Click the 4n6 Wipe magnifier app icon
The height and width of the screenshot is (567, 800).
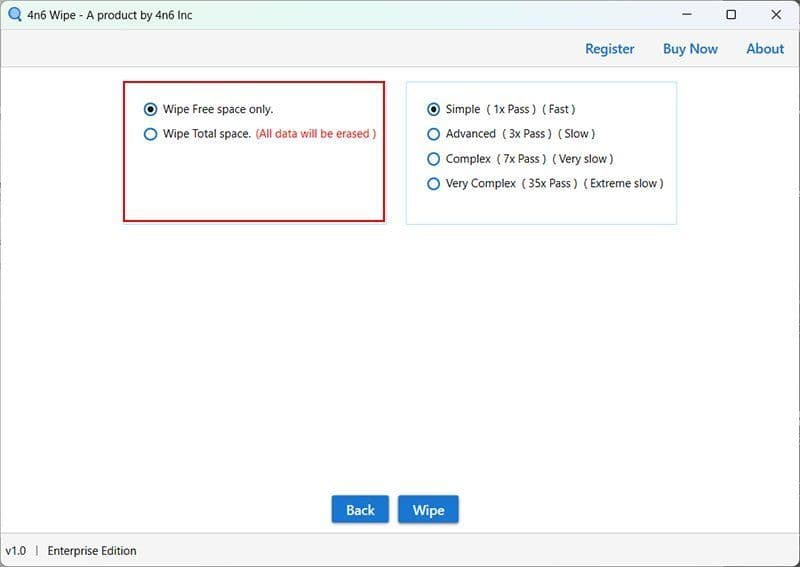(x=14, y=15)
